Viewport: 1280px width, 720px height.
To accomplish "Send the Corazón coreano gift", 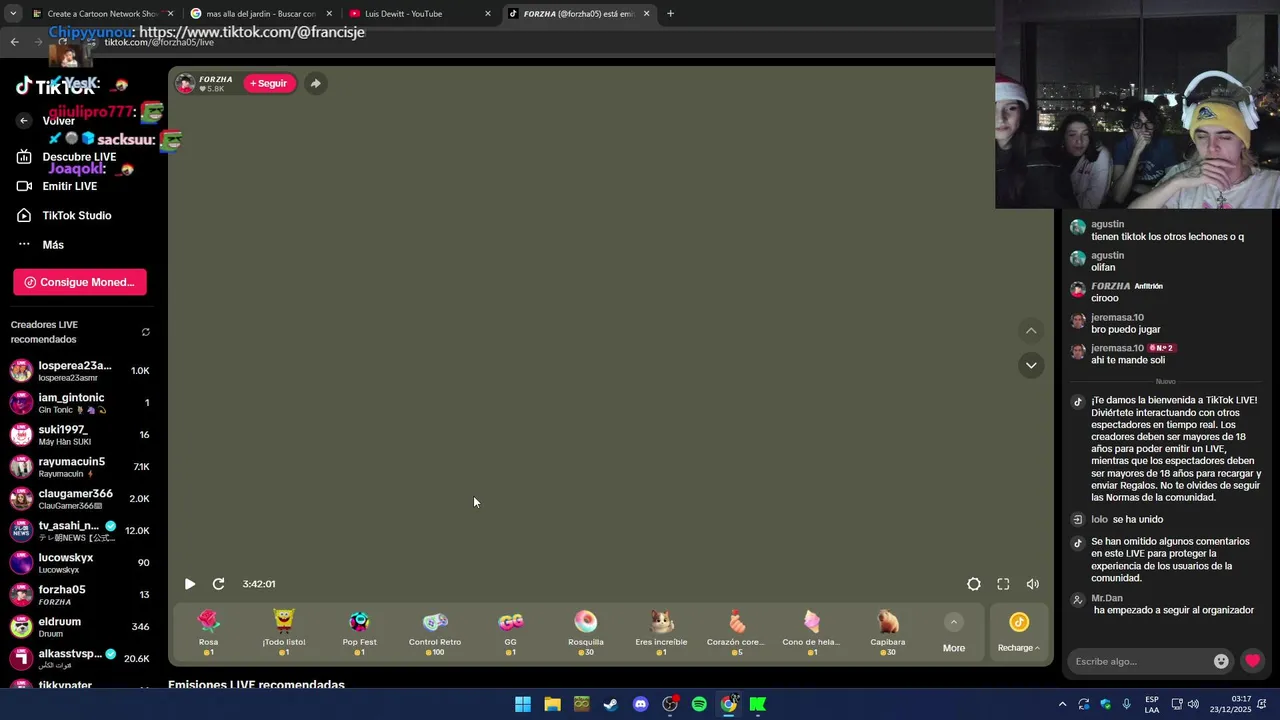I will click(x=737, y=632).
